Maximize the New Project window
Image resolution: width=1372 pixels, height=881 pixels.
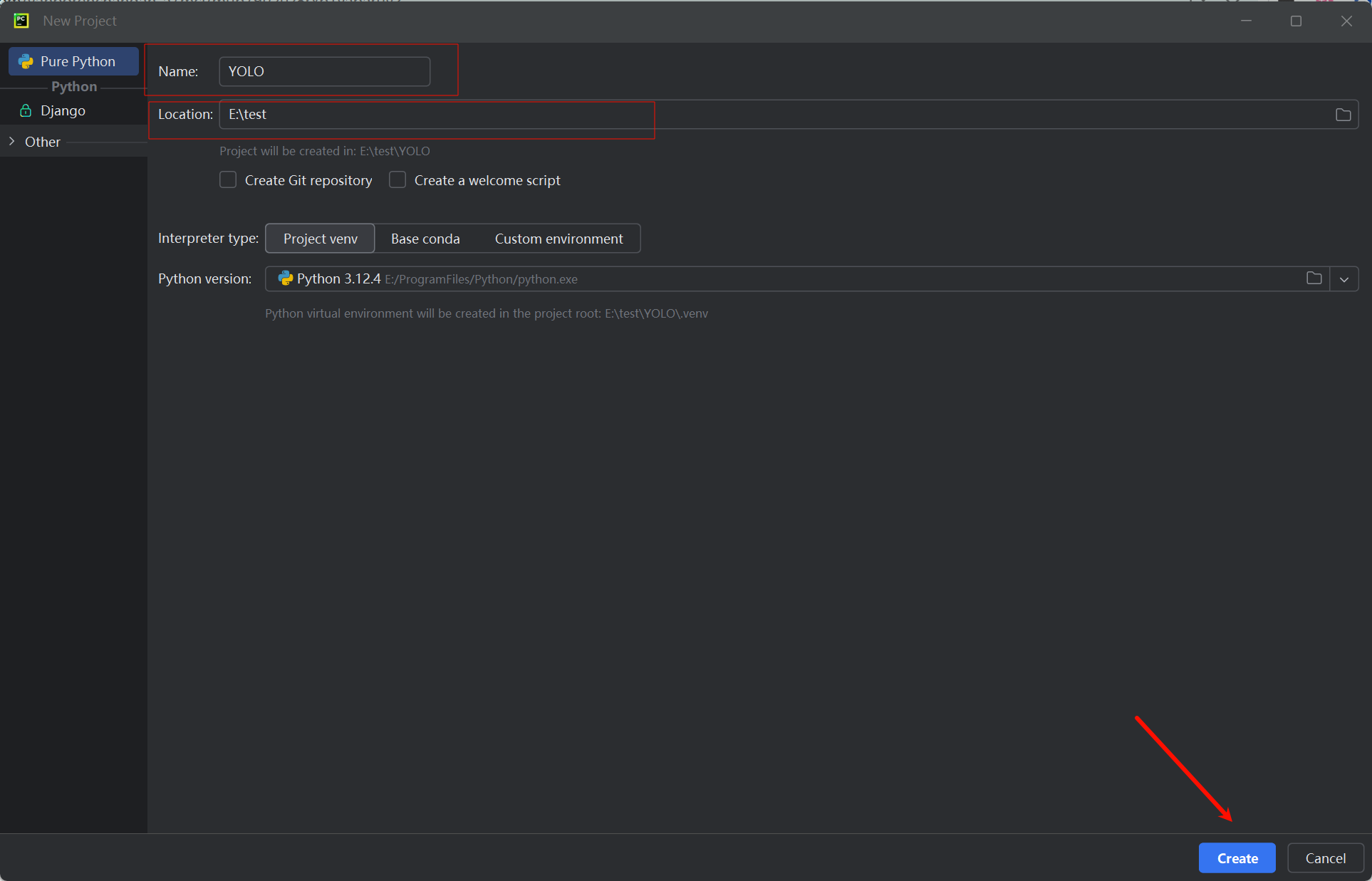(x=1296, y=21)
